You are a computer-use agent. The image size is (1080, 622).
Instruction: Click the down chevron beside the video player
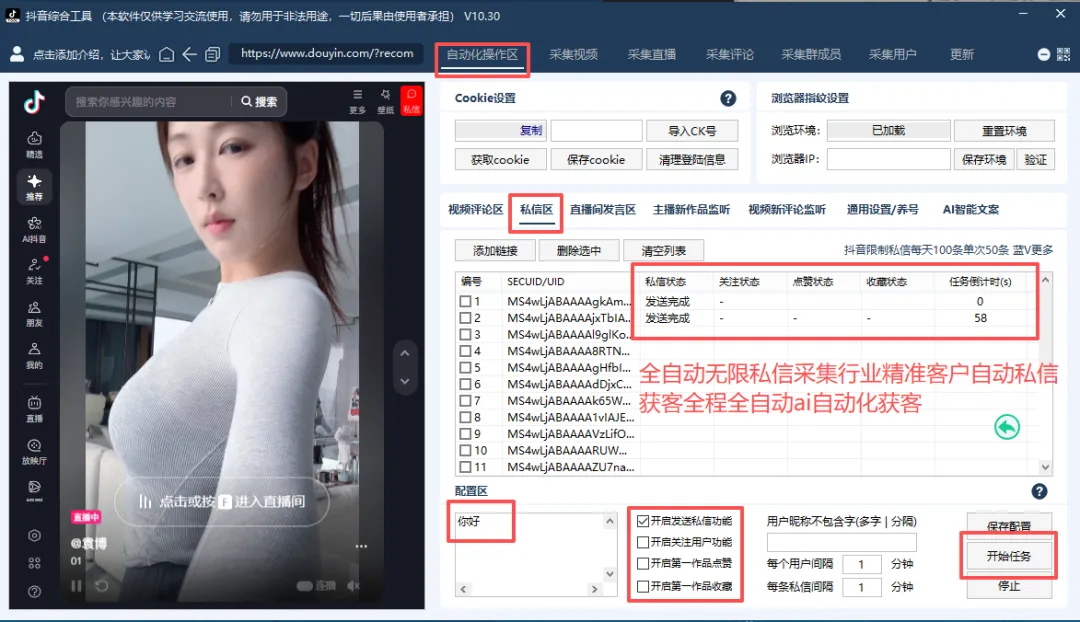(405, 380)
